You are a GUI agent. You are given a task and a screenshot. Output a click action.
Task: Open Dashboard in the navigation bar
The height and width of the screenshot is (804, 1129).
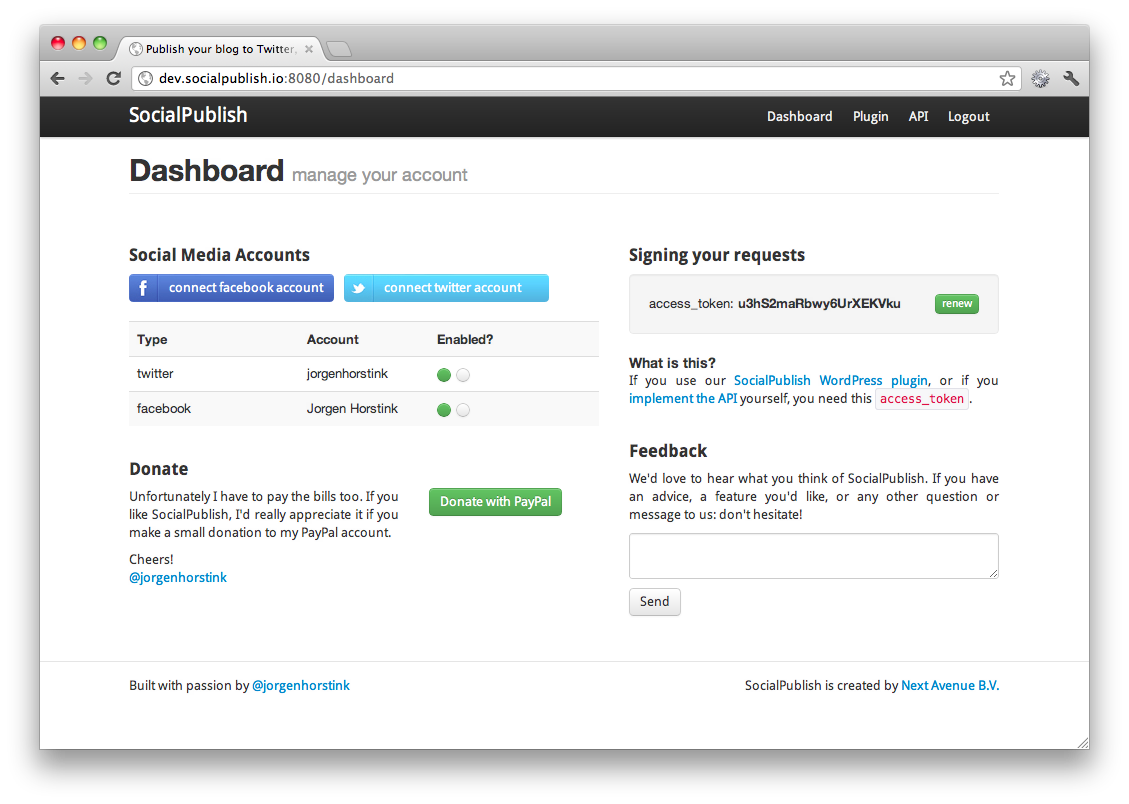coord(799,117)
